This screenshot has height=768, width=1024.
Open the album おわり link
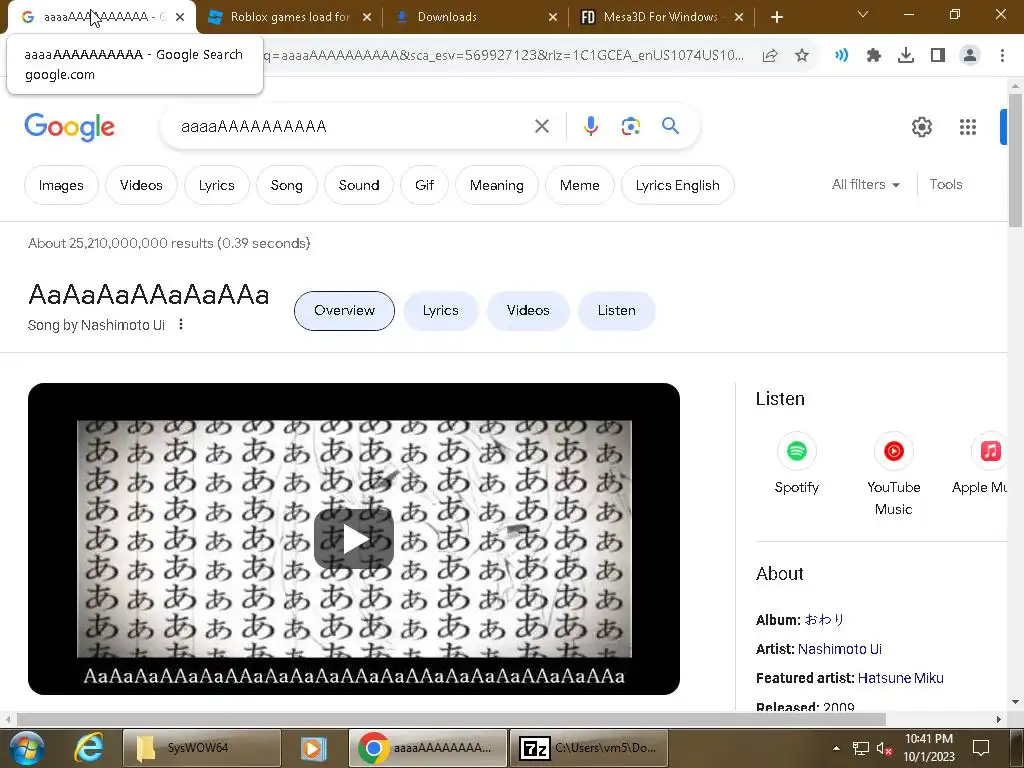point(824,620)
